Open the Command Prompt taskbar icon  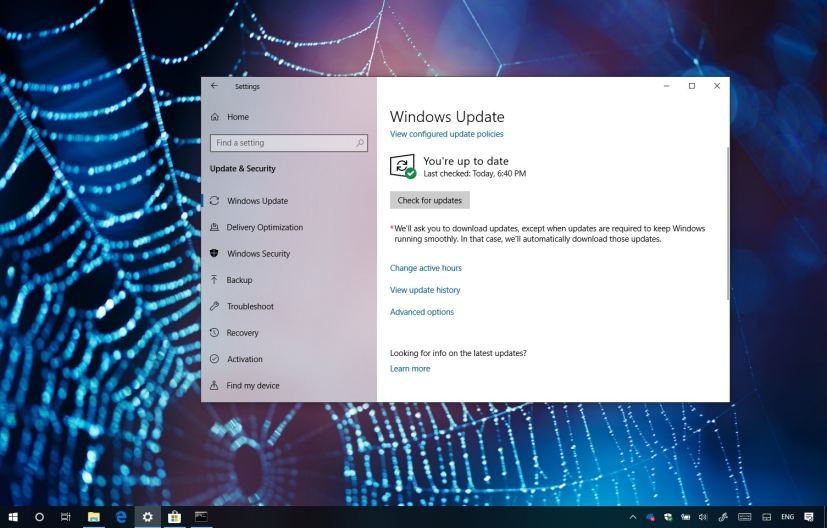click(x=201, y=517)
